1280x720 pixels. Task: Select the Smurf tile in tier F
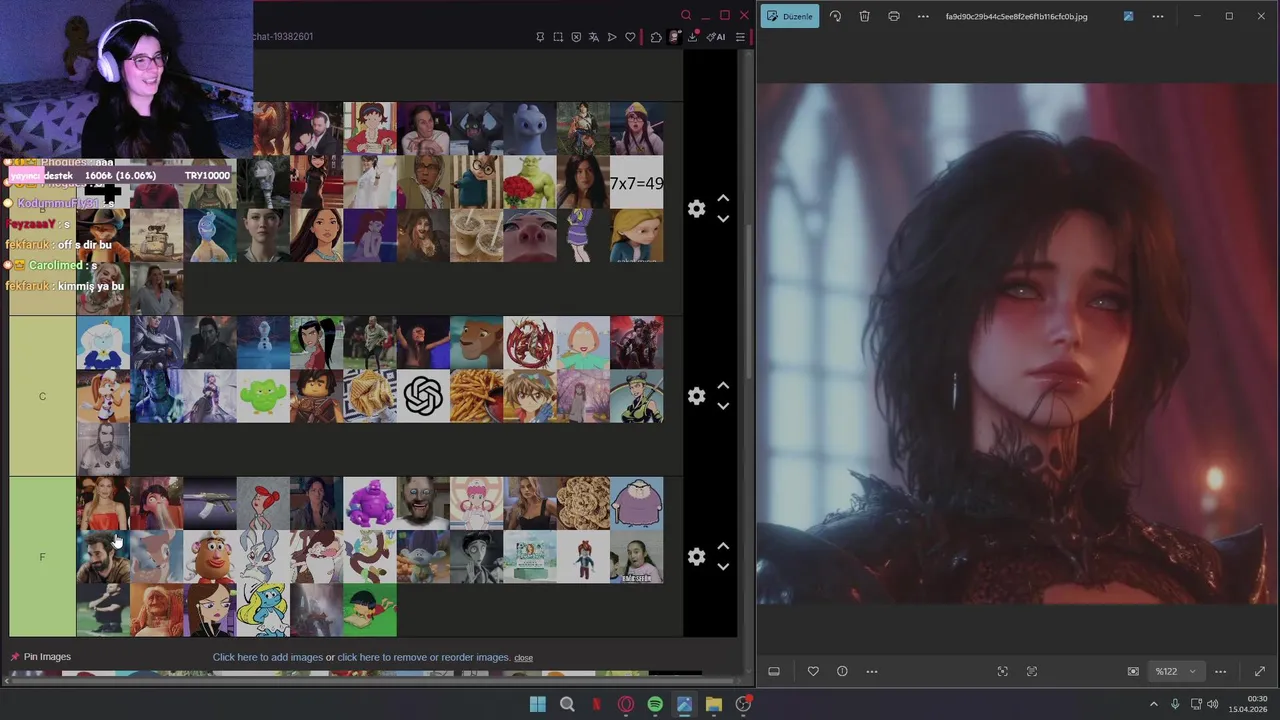263,610
